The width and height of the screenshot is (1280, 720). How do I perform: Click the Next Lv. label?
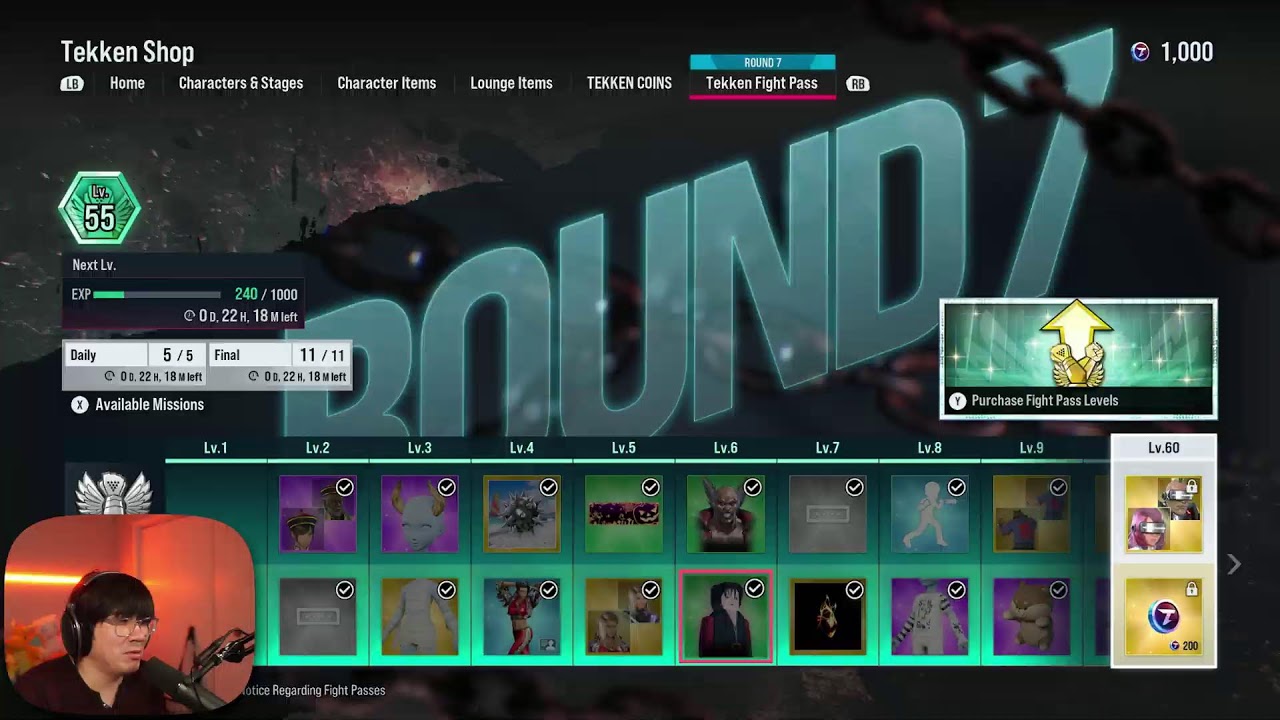coord(94,265)
